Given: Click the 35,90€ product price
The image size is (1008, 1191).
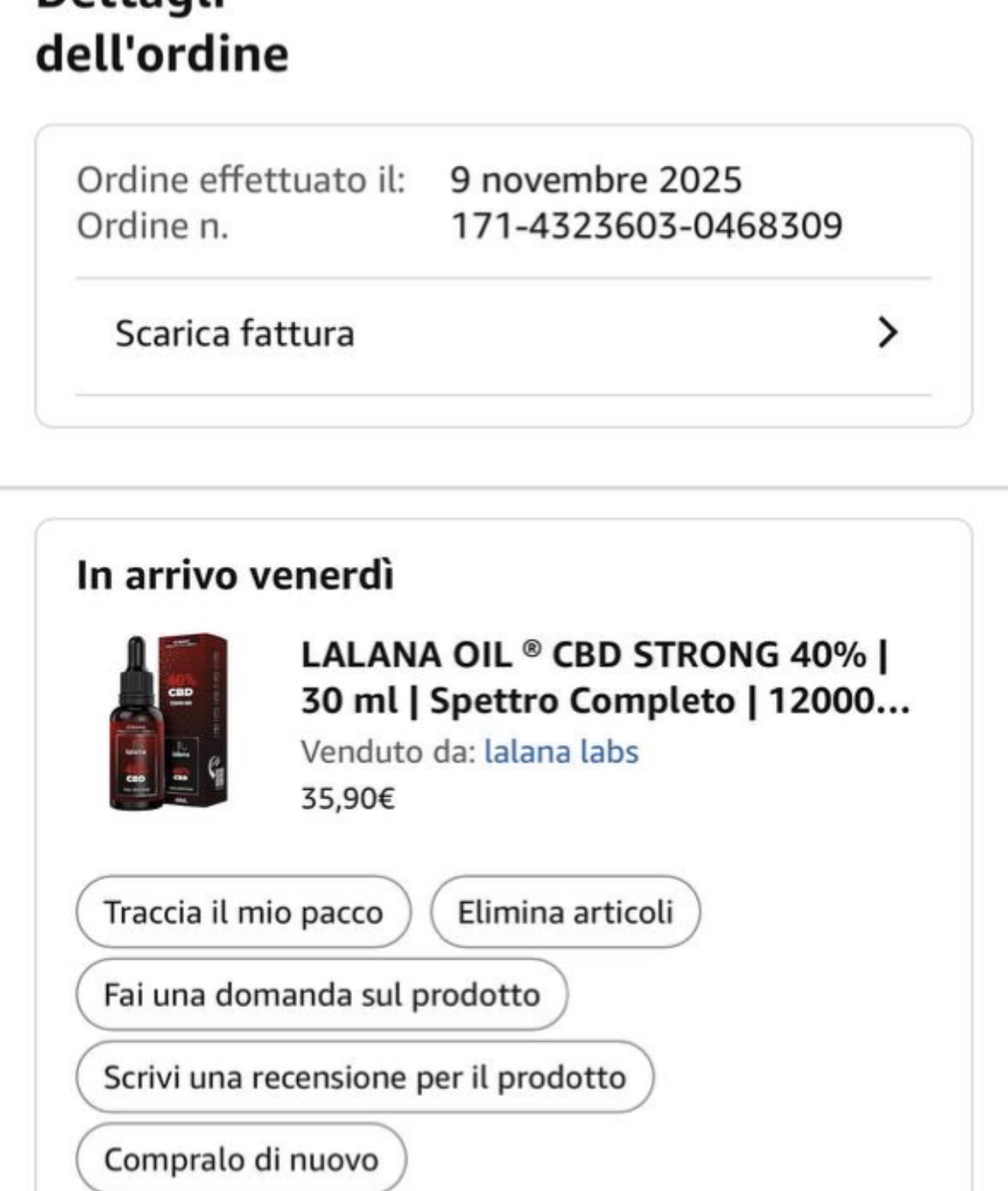Looking at the screenshot, I should 347,798.
